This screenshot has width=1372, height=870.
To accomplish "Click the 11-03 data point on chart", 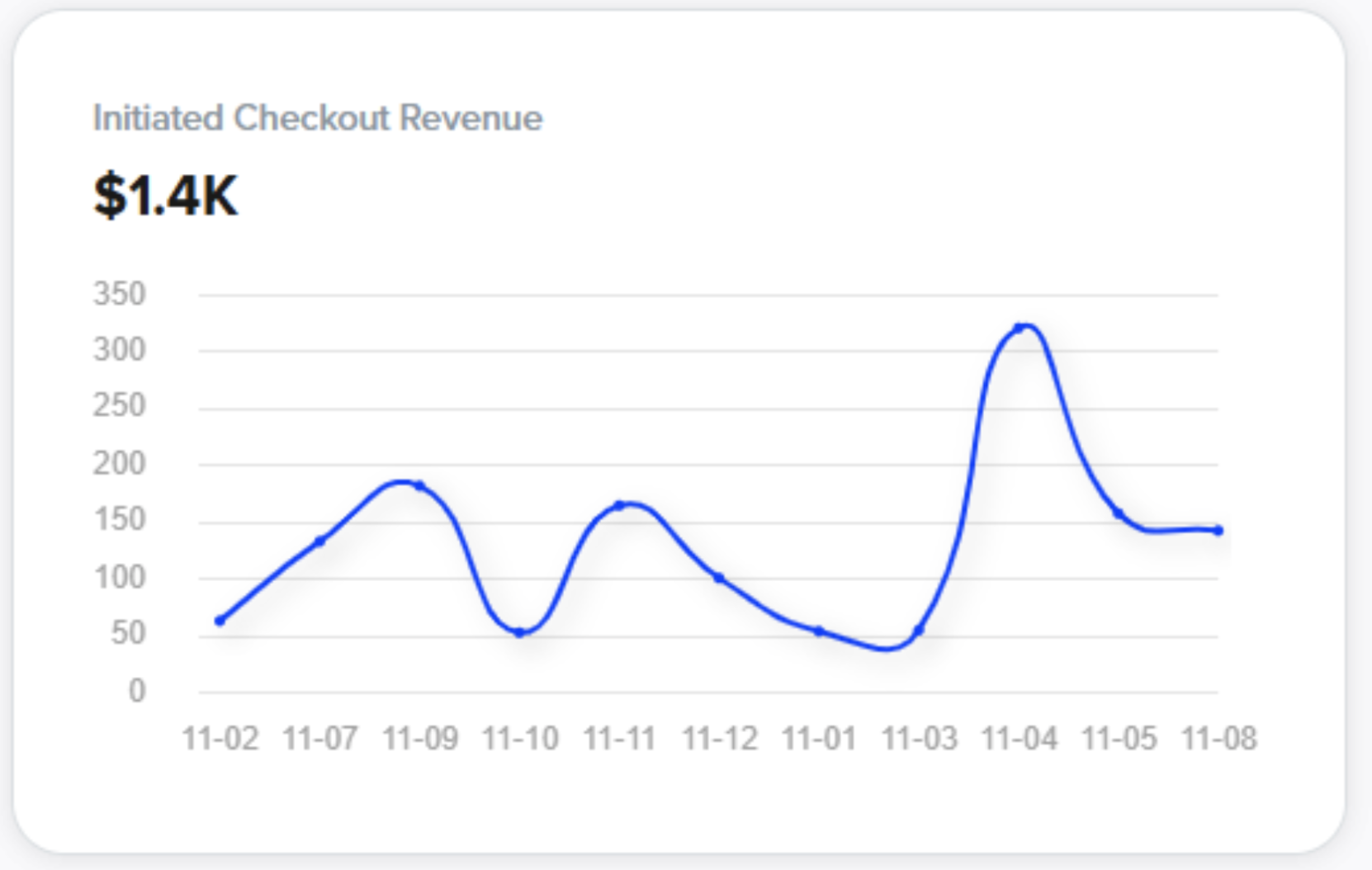I will tap(919, 631).
